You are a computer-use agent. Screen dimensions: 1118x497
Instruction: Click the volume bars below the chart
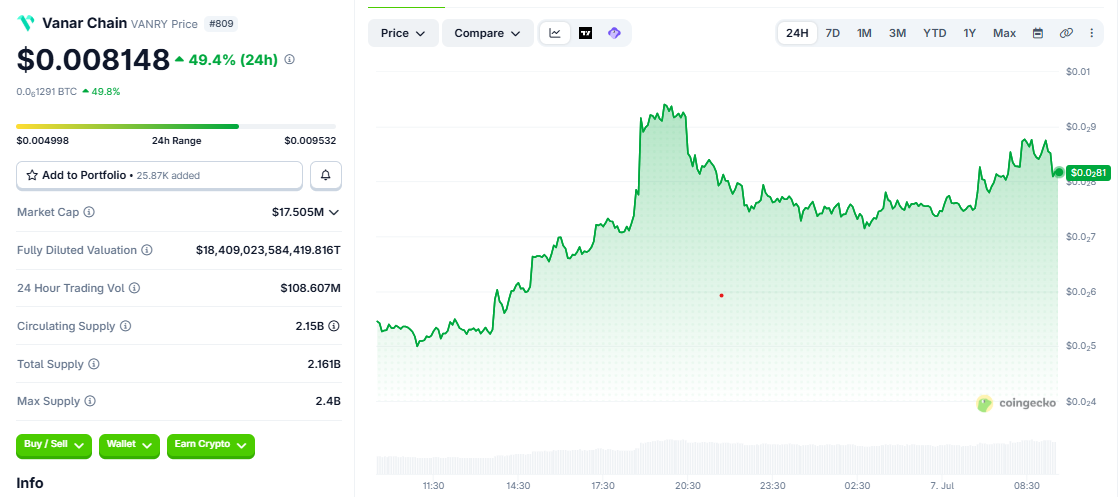[x=717, y=458]
